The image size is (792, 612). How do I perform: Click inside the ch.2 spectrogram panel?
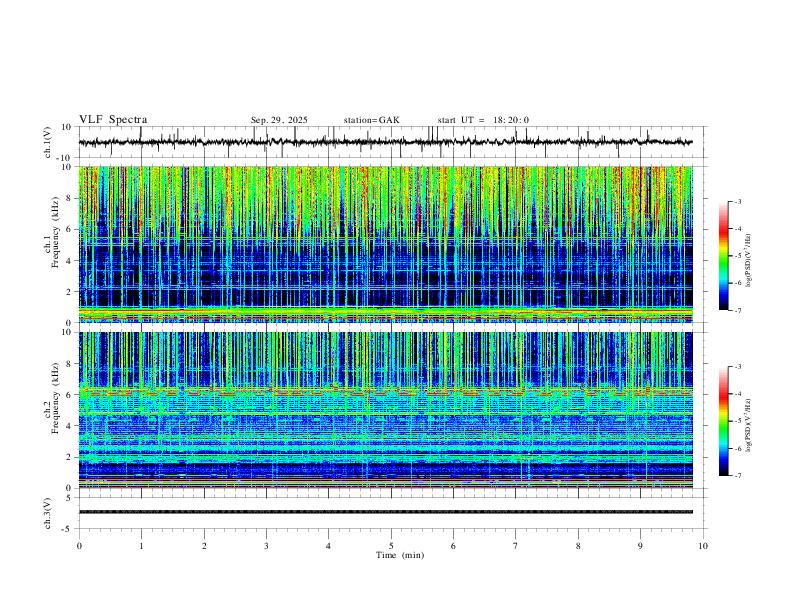pyautogui.click(x=385, y=410)
